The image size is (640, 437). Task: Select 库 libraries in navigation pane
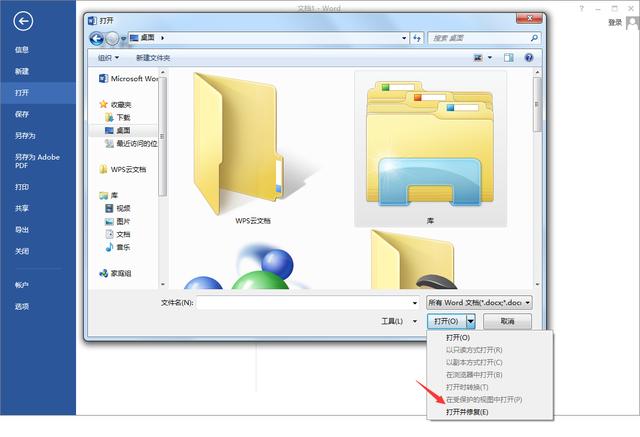coord(109,195)
